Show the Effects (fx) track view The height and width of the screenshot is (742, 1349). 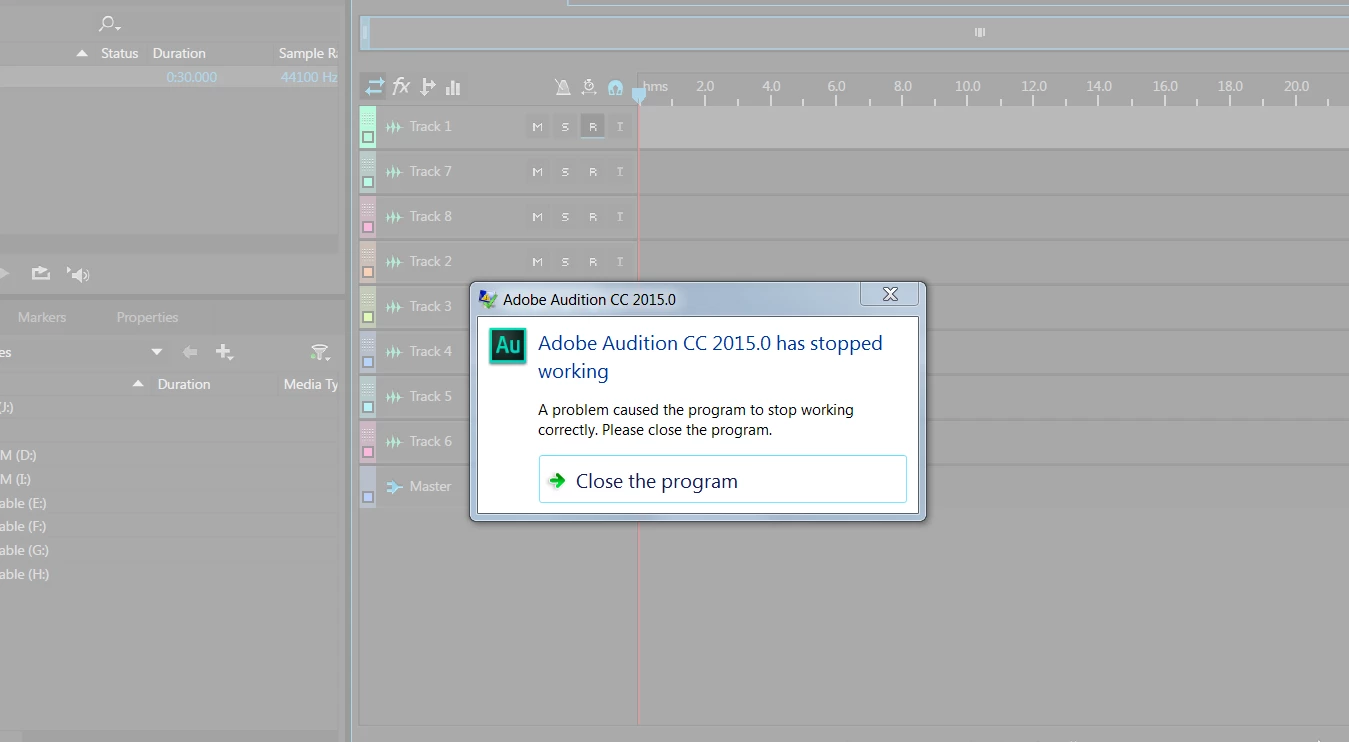[401, 87]
